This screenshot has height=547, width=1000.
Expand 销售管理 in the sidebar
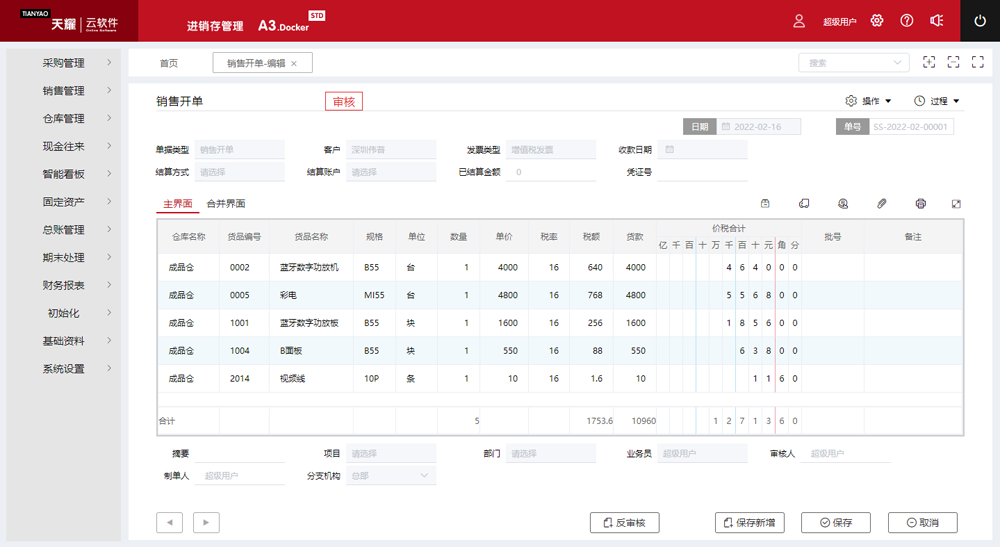click(66, 91)
